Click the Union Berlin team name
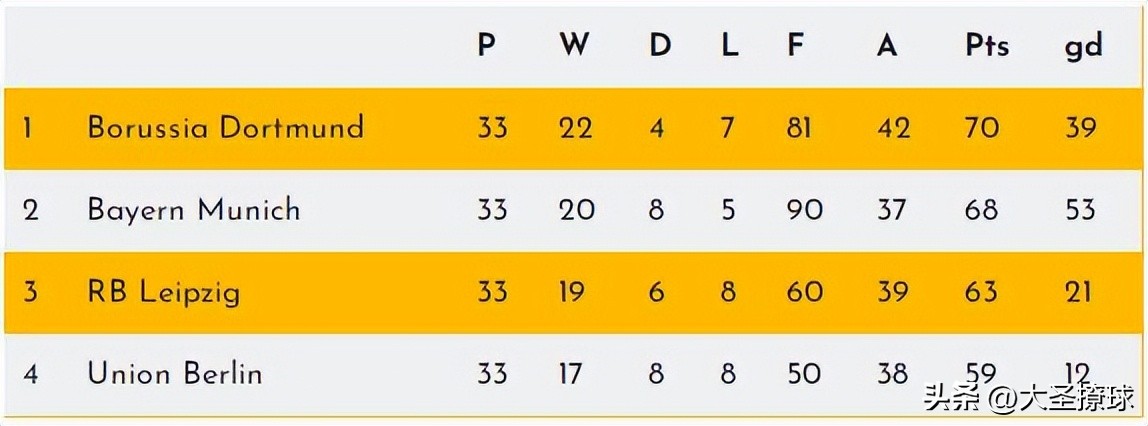1148x426 pixels. pyautogui.click(x=175, y=374)
